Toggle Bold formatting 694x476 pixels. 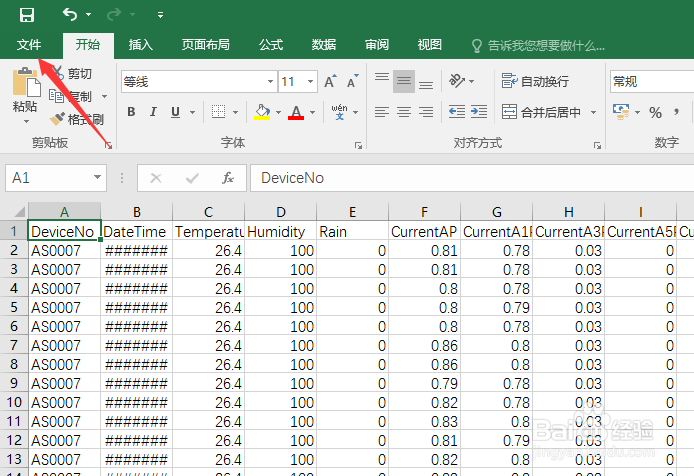point(131,112)
